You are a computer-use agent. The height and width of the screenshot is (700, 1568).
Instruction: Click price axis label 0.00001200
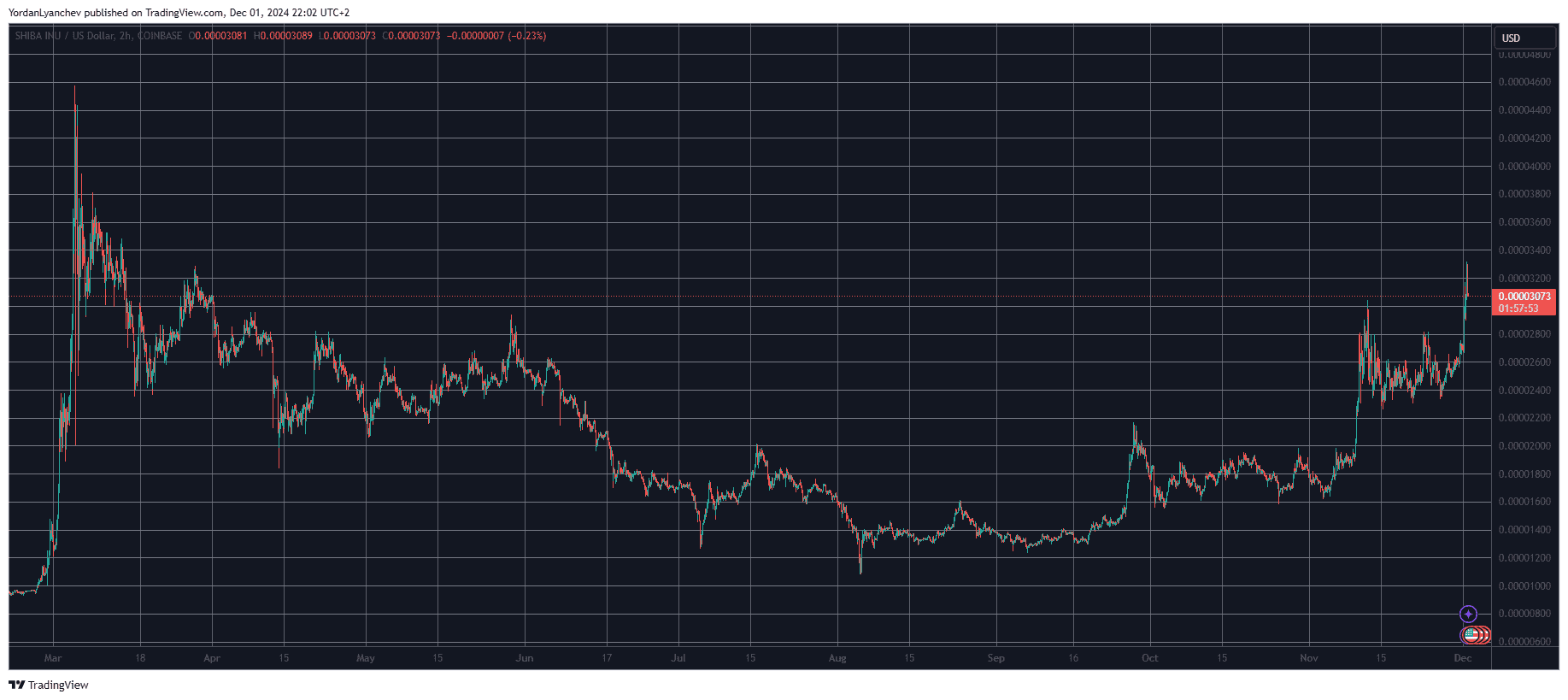click(x=1524, y=558)
